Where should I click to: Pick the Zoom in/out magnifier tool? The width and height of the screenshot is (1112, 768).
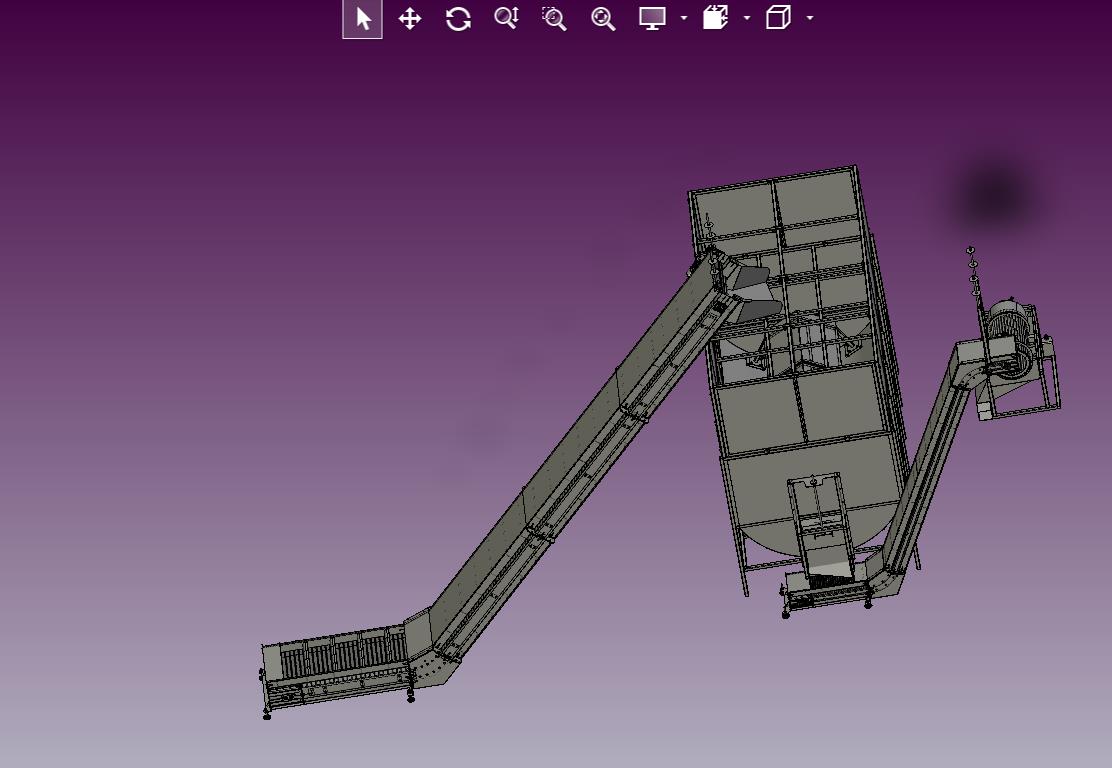[506, 18]
